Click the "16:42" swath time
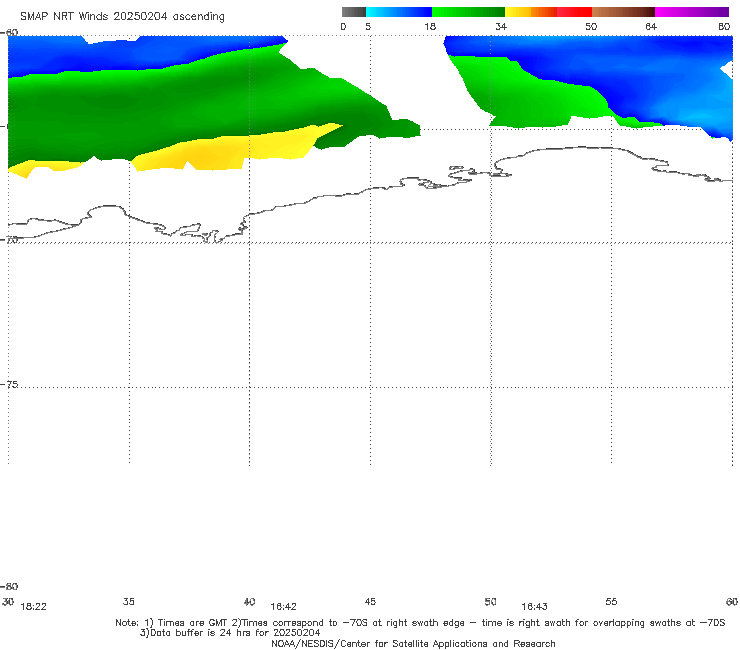 [x=283, y=607]
